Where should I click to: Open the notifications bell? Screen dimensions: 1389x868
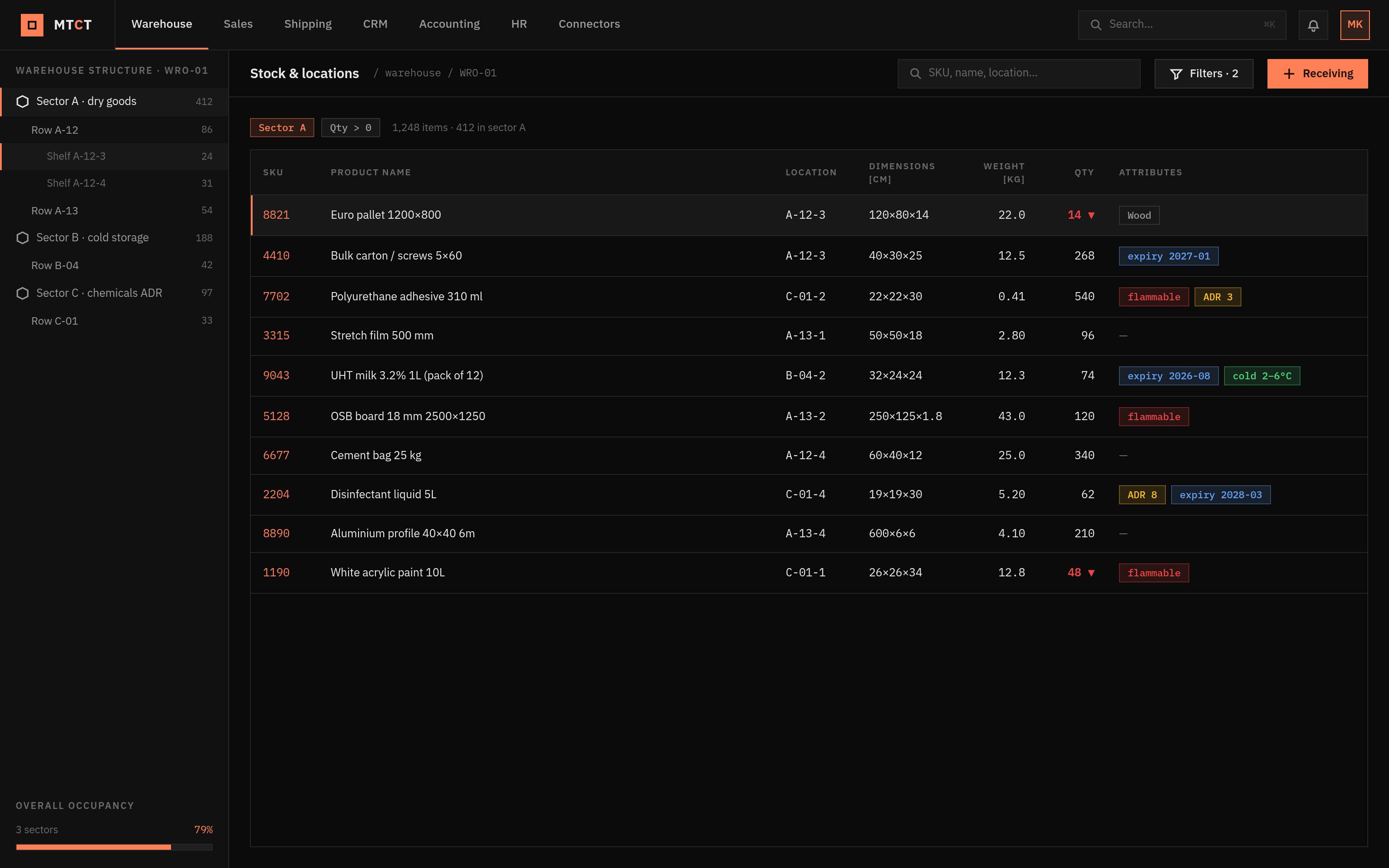tap(1313, 25)
